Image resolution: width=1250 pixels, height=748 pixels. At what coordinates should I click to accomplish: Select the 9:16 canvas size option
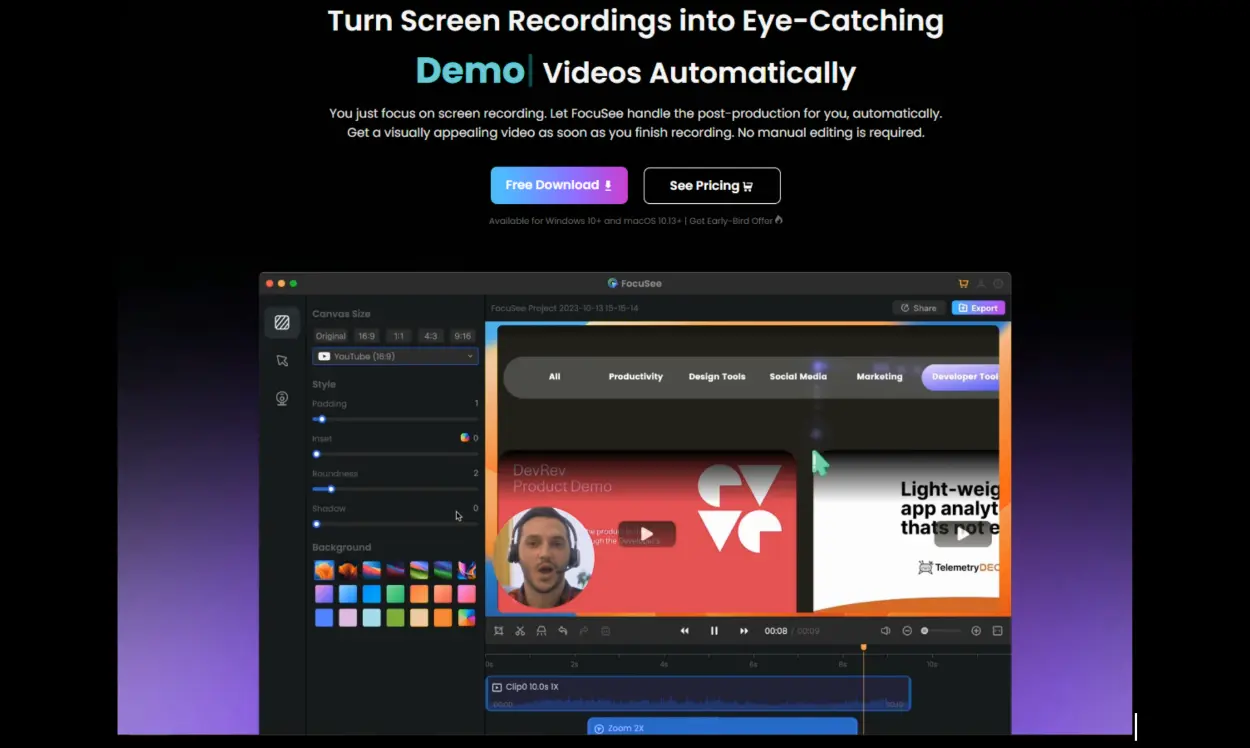point(462,336)
